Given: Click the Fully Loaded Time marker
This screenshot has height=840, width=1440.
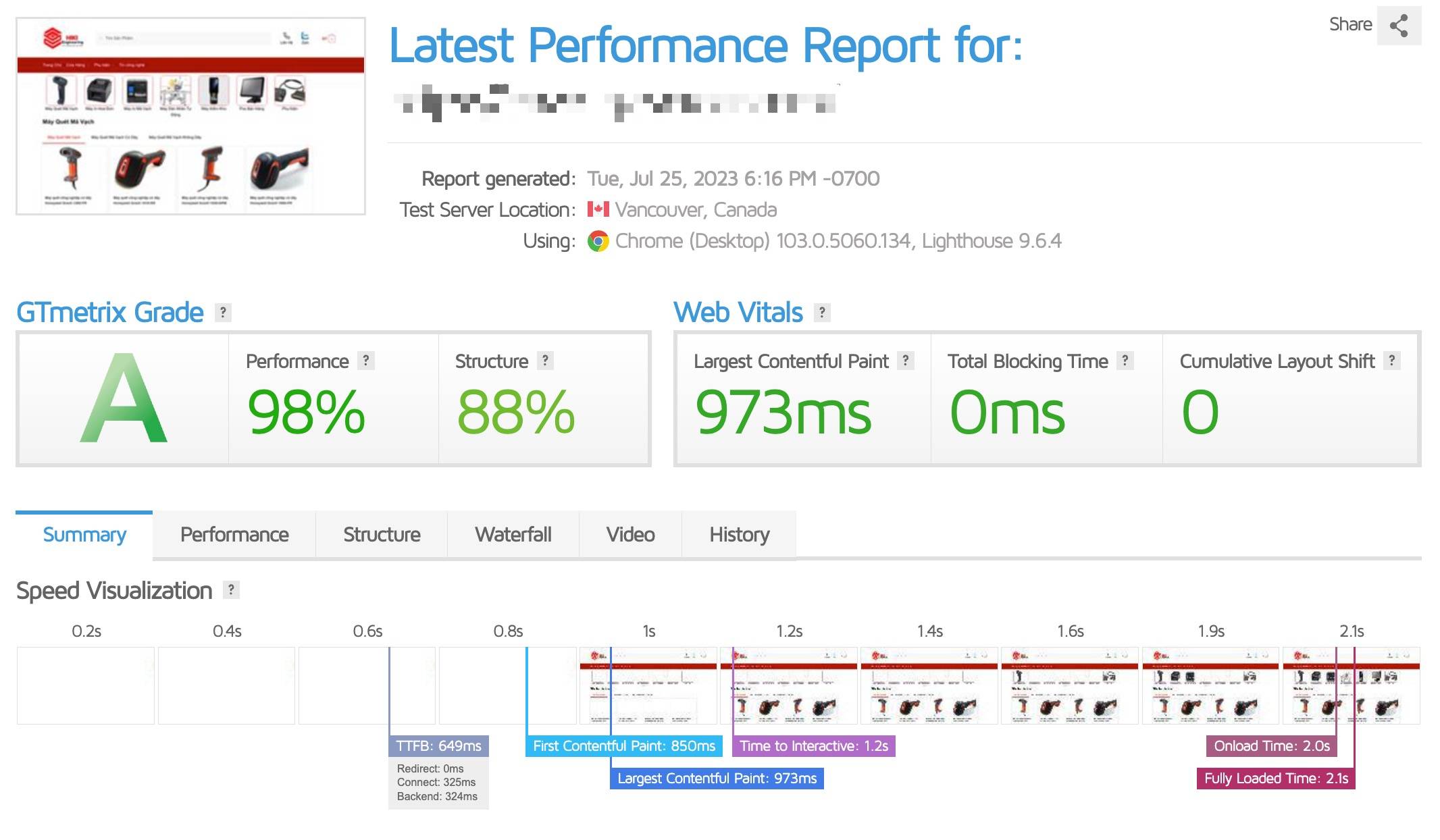Looking at the screenshot, I should 1276,779.
